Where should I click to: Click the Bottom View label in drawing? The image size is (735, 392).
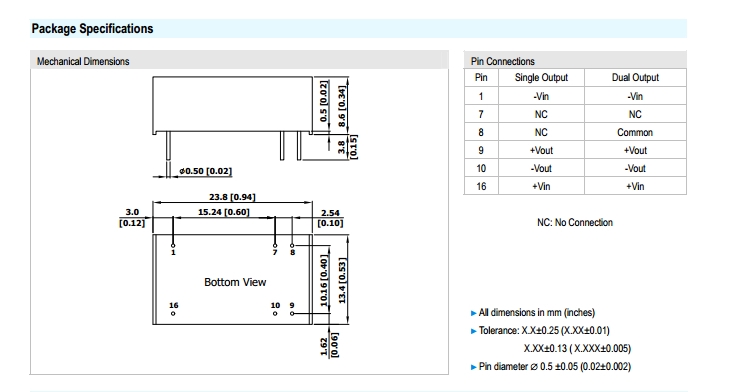[235, 282]
